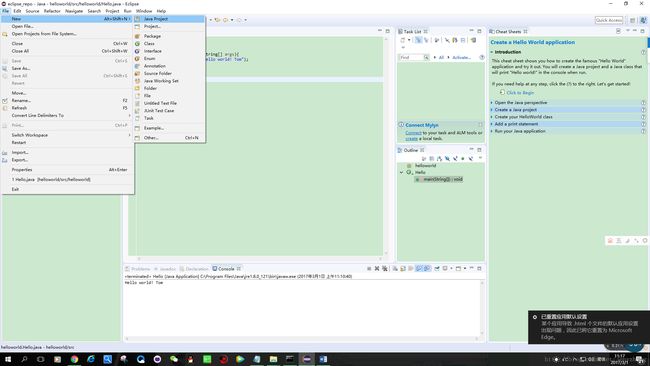Open the Navigate menu
Viewport: 650px width, 366px height.
[x=74, y=11]
